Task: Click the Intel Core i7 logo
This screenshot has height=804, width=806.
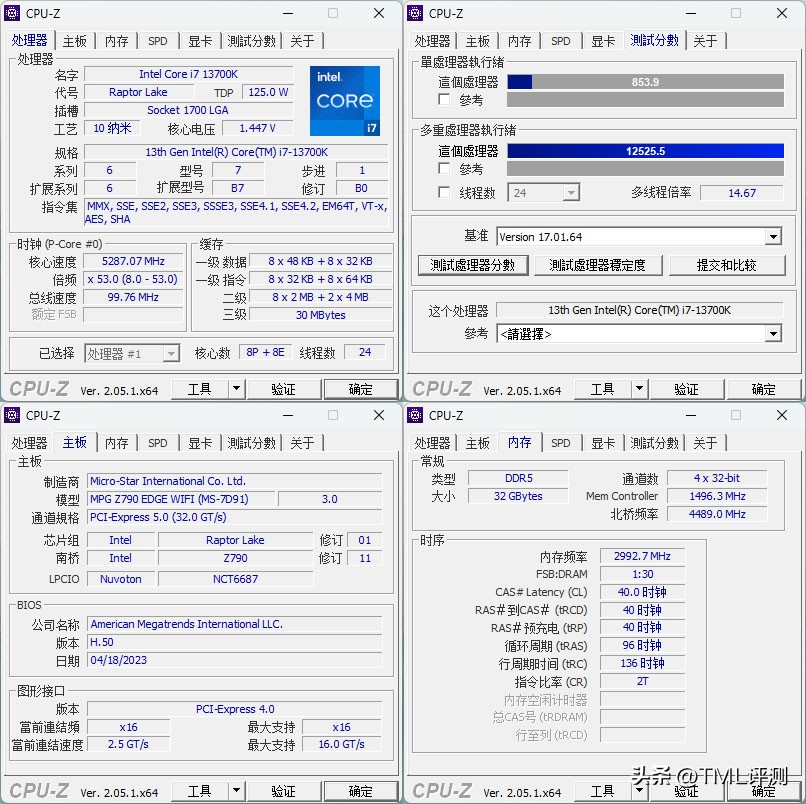Action: click(344, 101)
